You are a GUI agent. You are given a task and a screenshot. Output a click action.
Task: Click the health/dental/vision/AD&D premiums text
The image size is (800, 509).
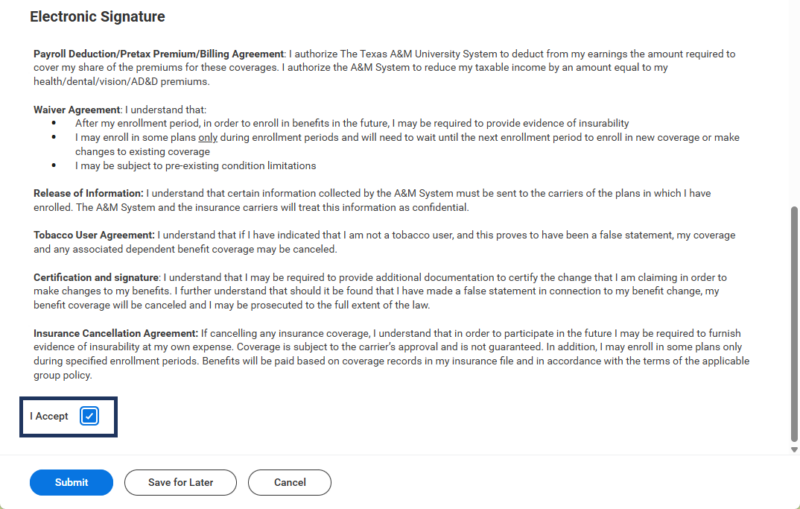121,82
